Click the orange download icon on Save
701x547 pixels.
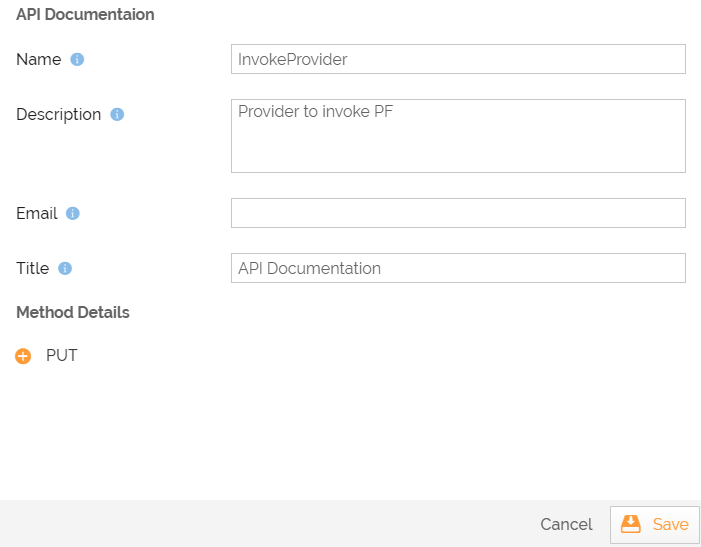[x=630, y=525]
